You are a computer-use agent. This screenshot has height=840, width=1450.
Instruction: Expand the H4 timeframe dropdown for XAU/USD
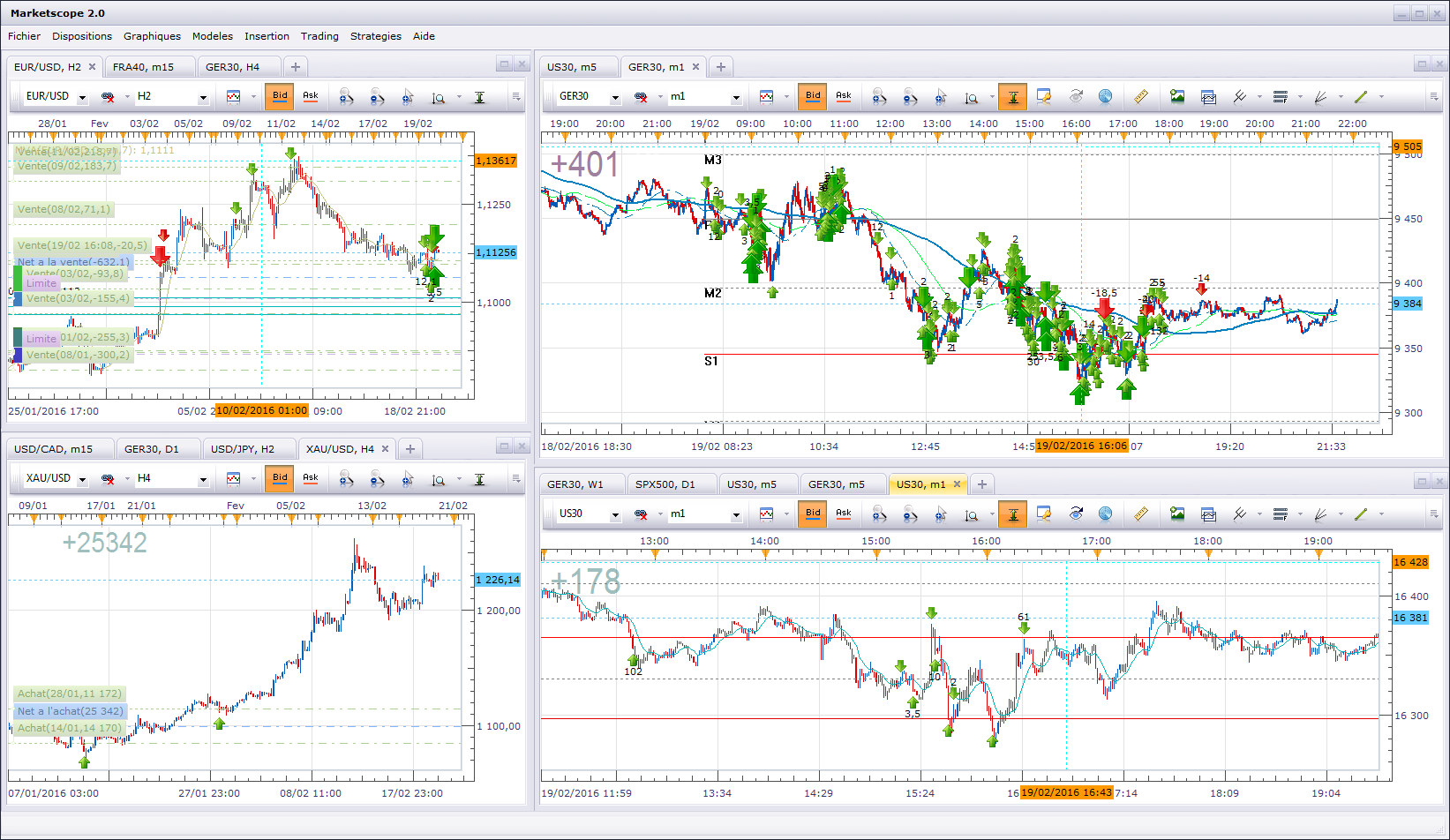coord(202,479)
